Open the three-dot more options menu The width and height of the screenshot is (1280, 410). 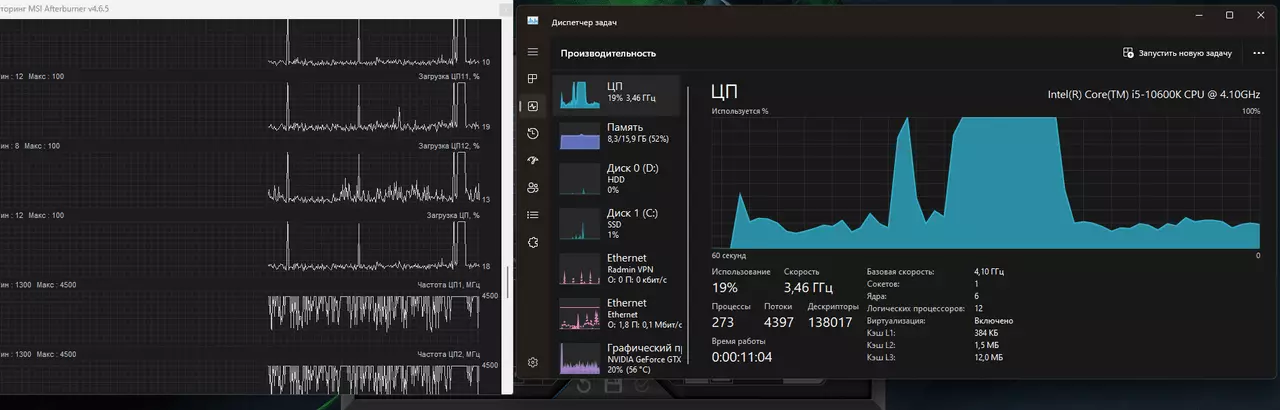[x=1257, y=53]
